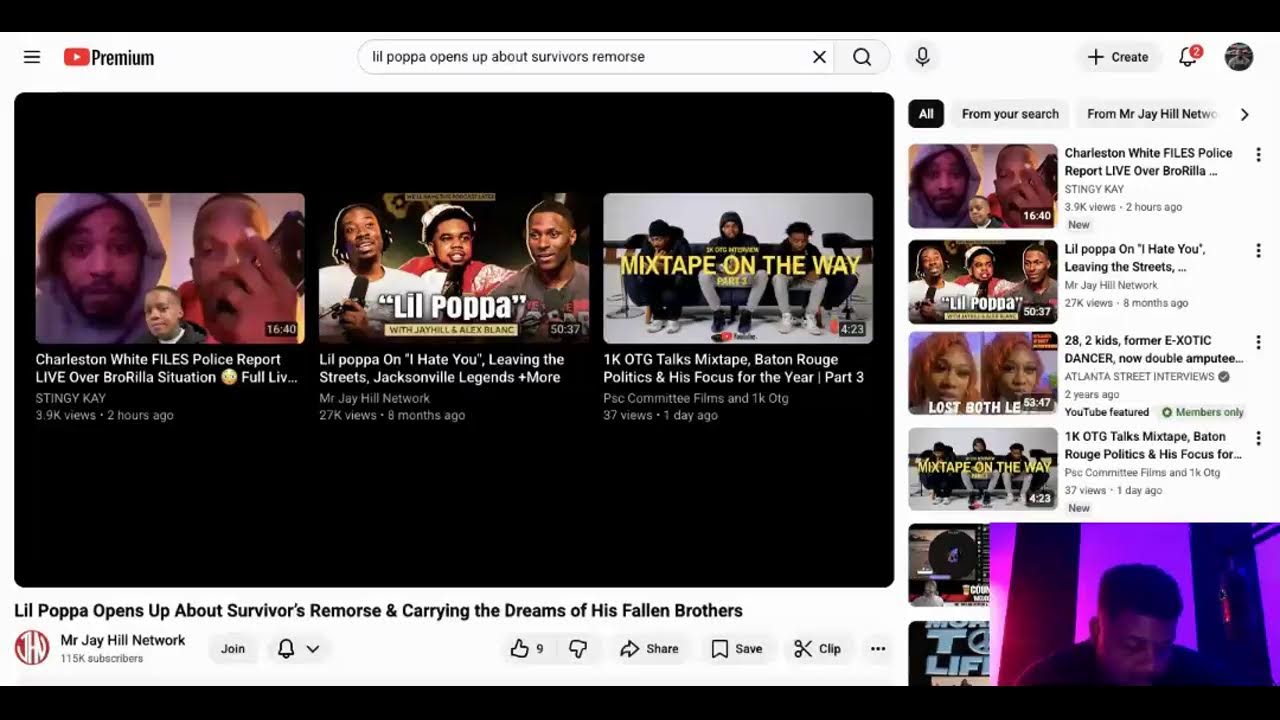Select the From your search chip
The image size is (1280, 720).
point(1010,114)
